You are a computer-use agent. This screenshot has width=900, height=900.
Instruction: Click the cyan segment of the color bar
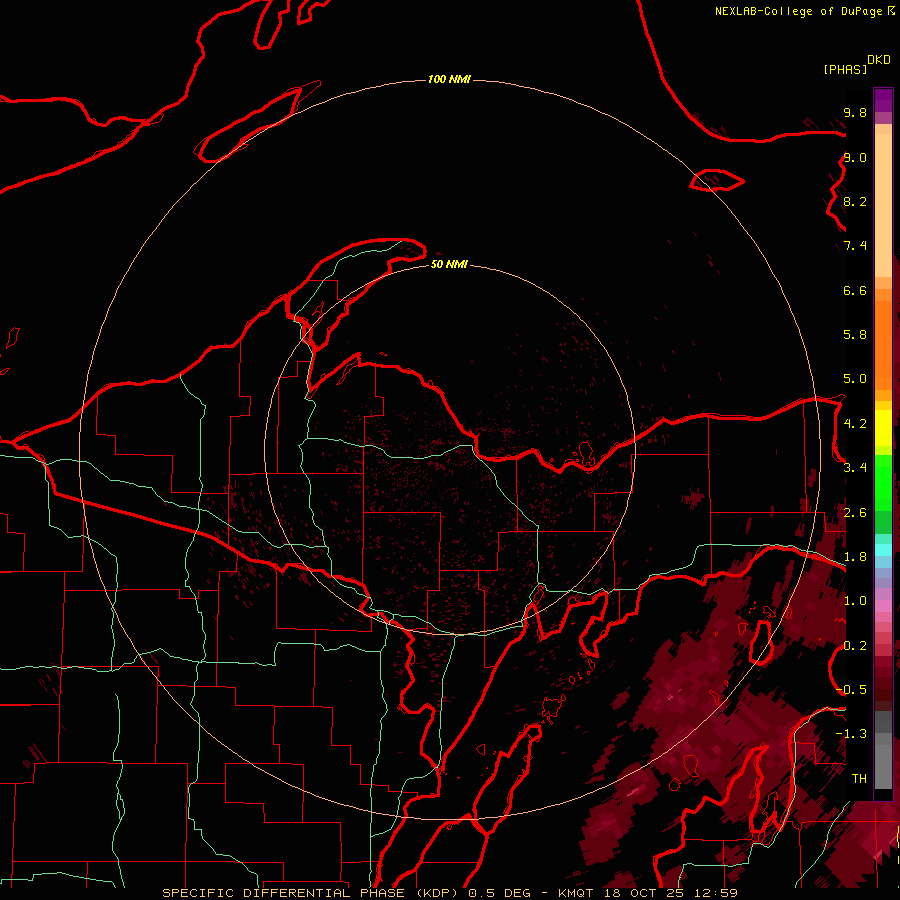click(x=883, y=550)
